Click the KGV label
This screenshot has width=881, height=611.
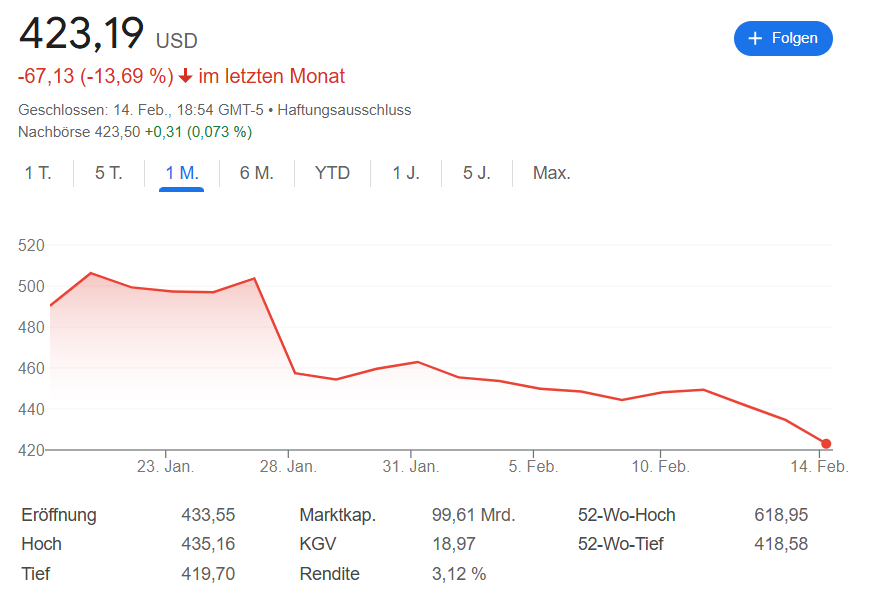317,544
